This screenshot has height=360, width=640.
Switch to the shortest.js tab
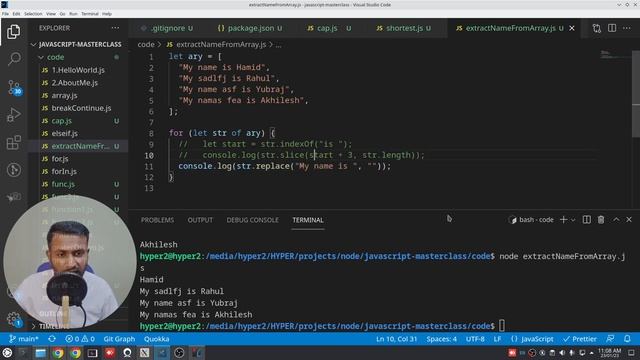(404, 28)
